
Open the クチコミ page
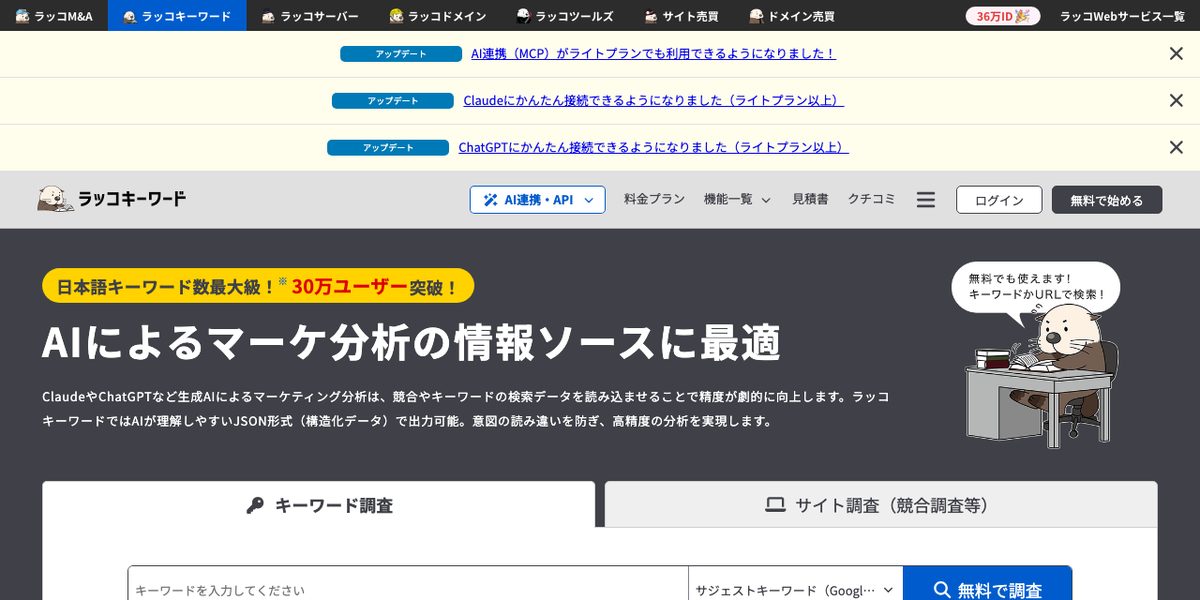click(872, 200)
